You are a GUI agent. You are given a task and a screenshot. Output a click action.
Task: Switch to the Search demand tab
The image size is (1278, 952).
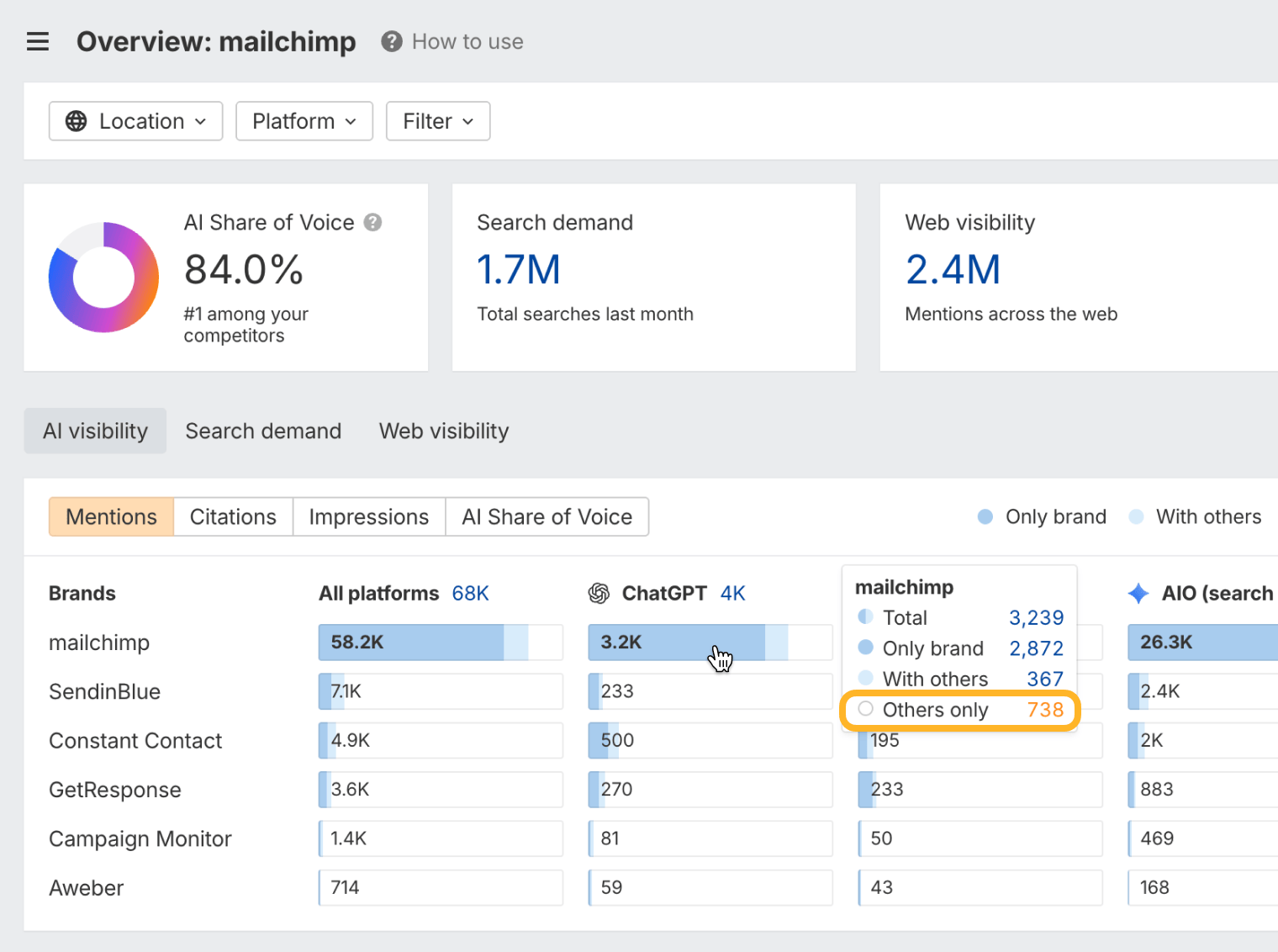click(263, 431)
